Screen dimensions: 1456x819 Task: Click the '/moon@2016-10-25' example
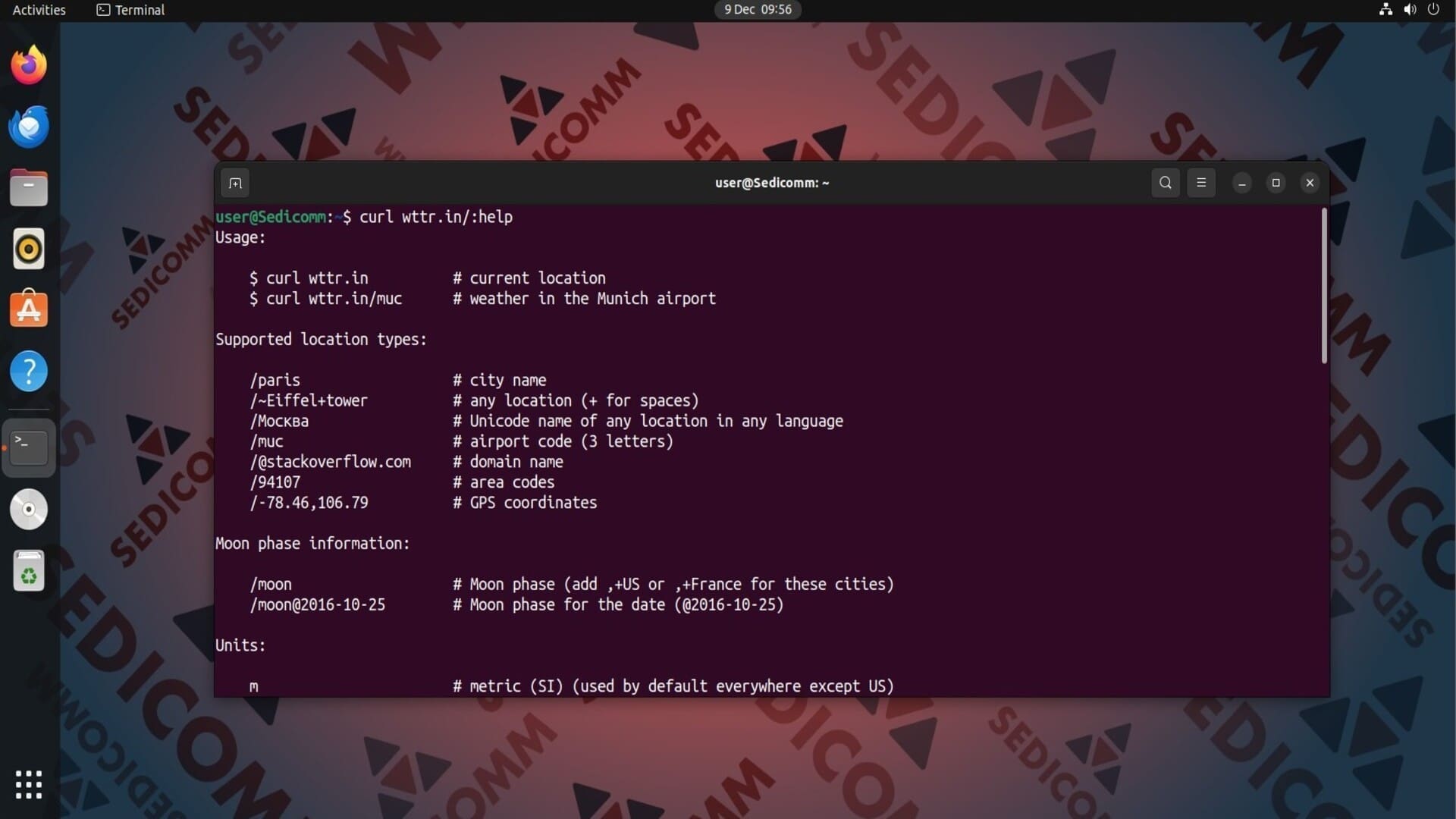pyautogui.click(x=317, y=605)
